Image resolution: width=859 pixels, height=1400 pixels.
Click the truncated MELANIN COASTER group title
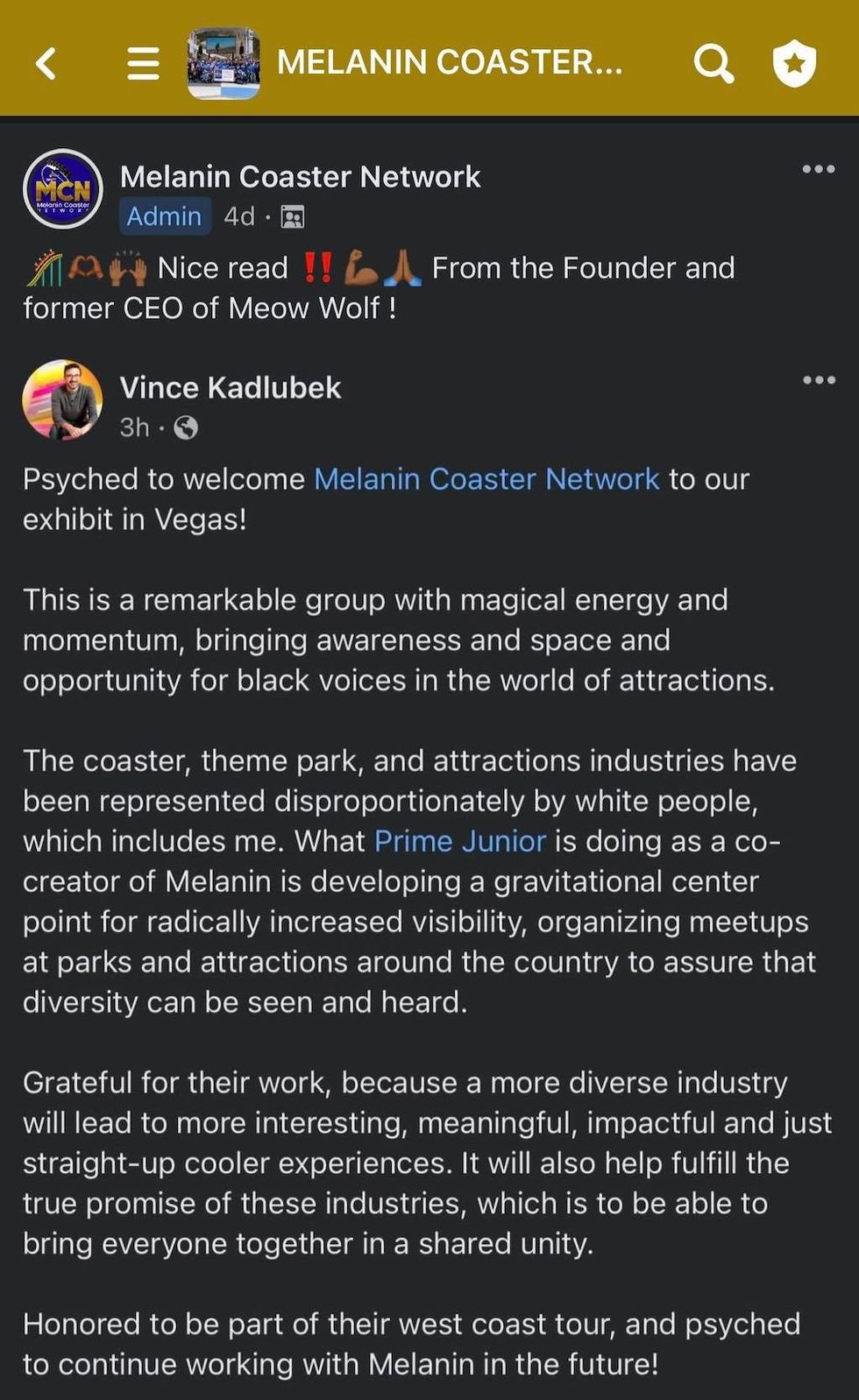pos(450,62)
